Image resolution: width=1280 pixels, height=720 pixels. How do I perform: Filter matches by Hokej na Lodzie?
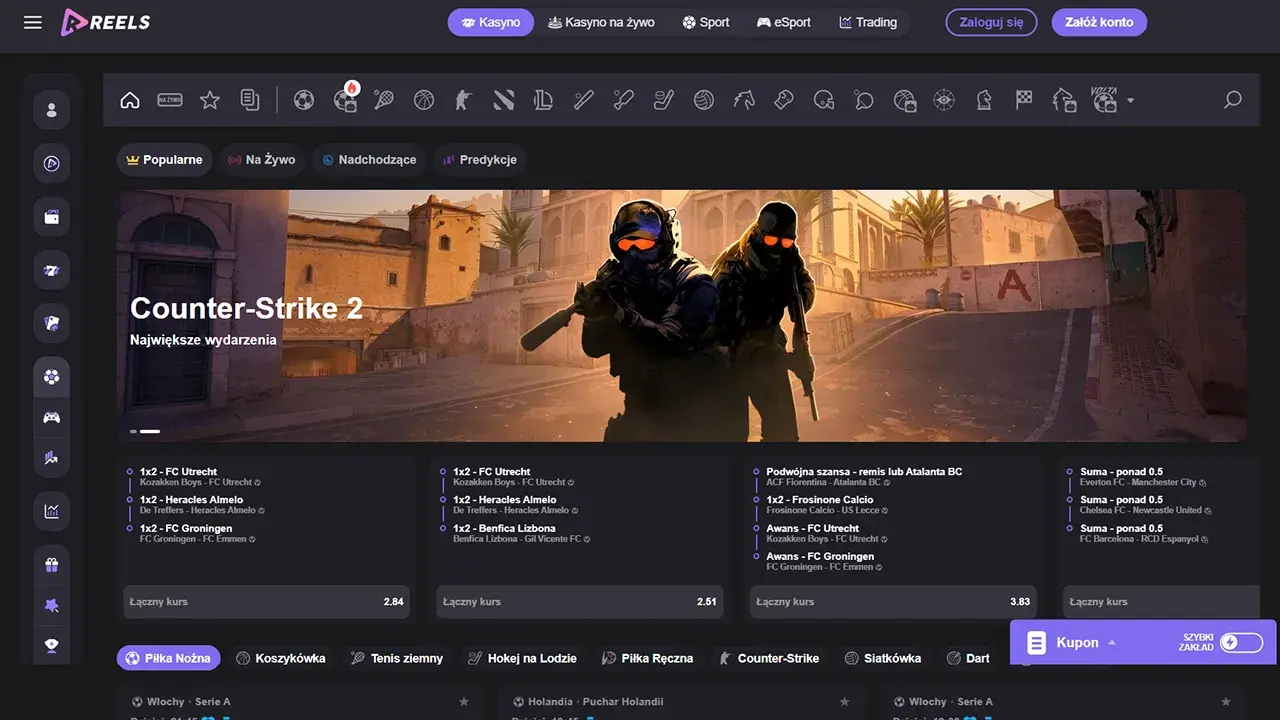point(523,658)
